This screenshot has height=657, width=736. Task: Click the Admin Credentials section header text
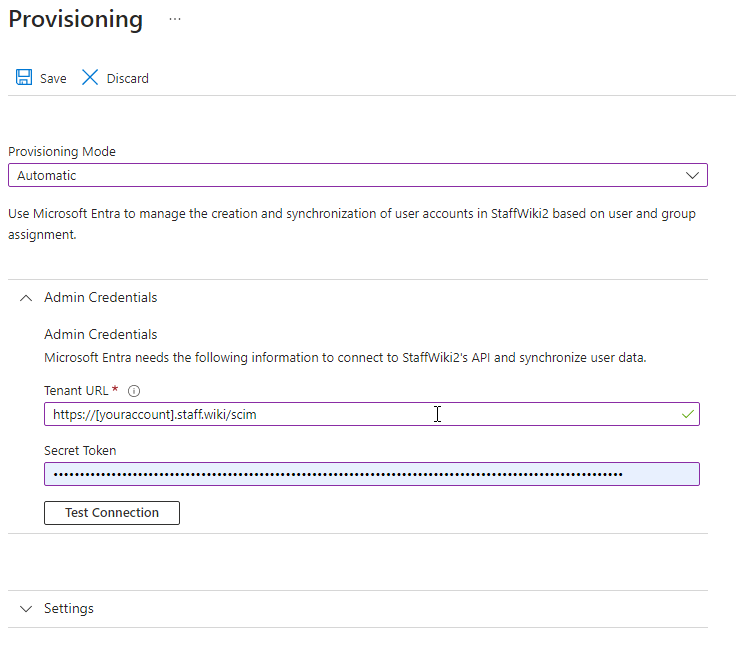100,298
